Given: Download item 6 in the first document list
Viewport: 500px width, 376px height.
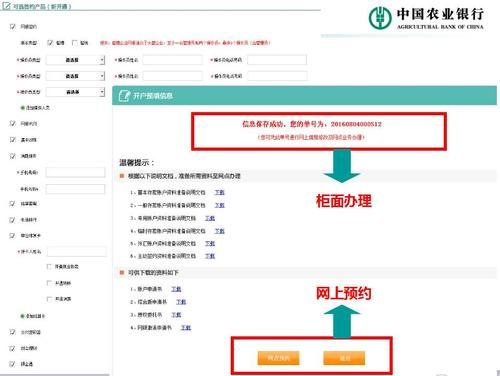Looking at the screenshot, I should click(210, 256).
